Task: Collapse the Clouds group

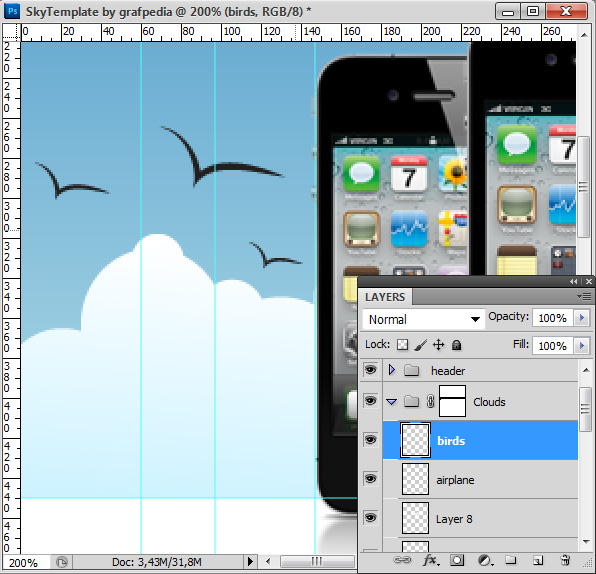Action: [392, 401]
